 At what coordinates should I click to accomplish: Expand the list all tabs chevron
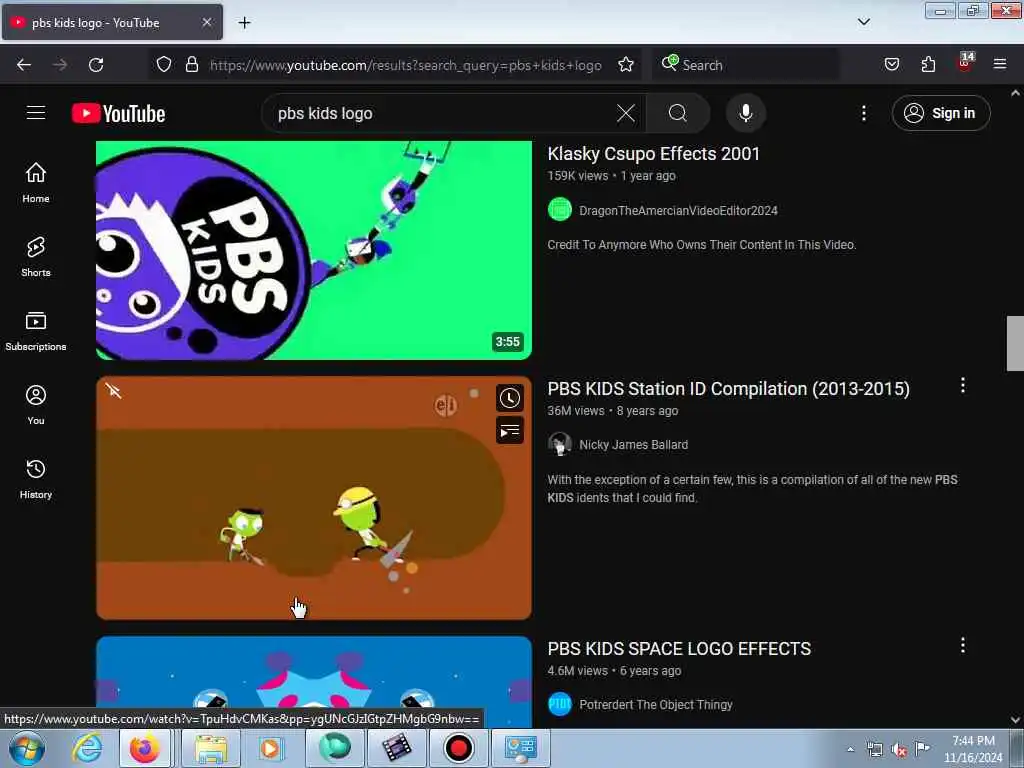pos(864,22)
